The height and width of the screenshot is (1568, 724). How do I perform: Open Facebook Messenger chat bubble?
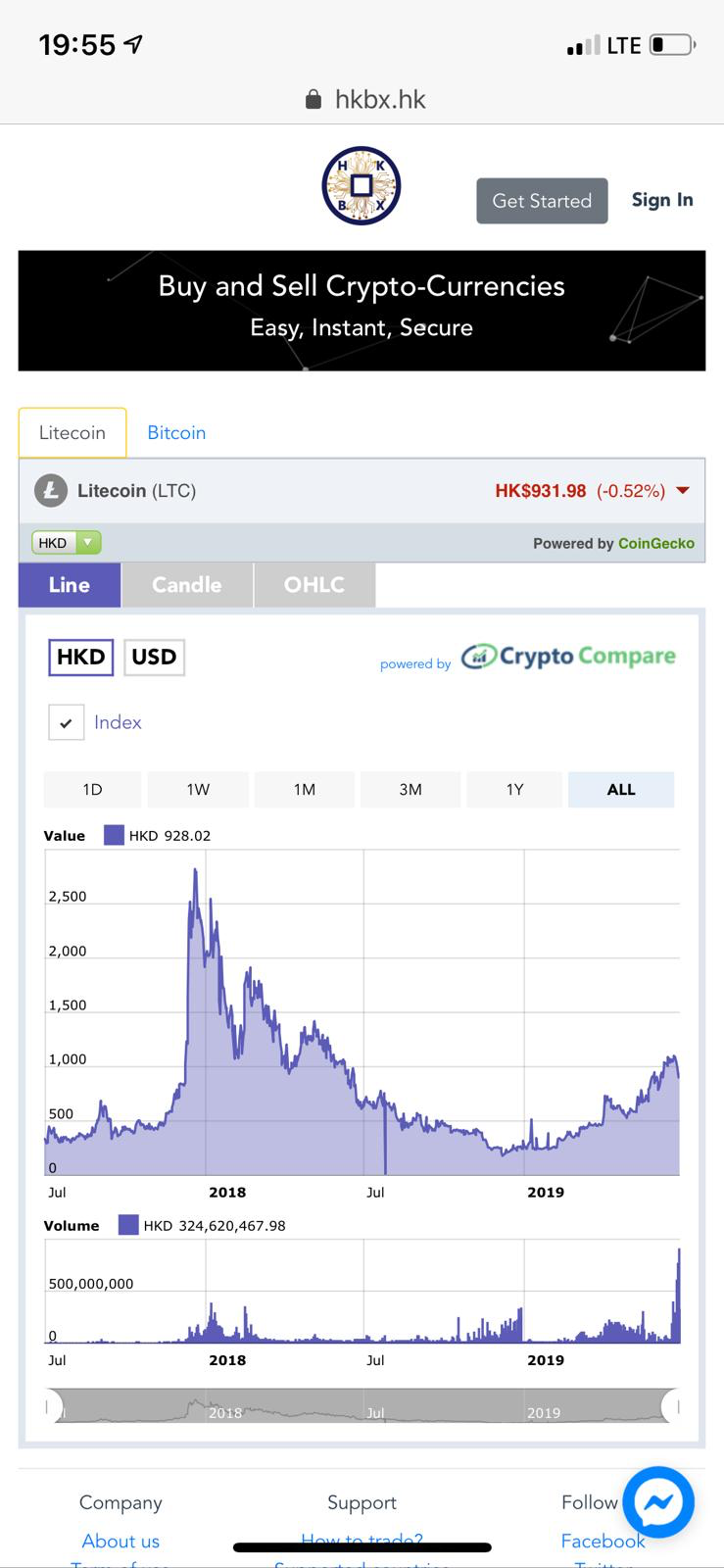[x=658, y=1502]
